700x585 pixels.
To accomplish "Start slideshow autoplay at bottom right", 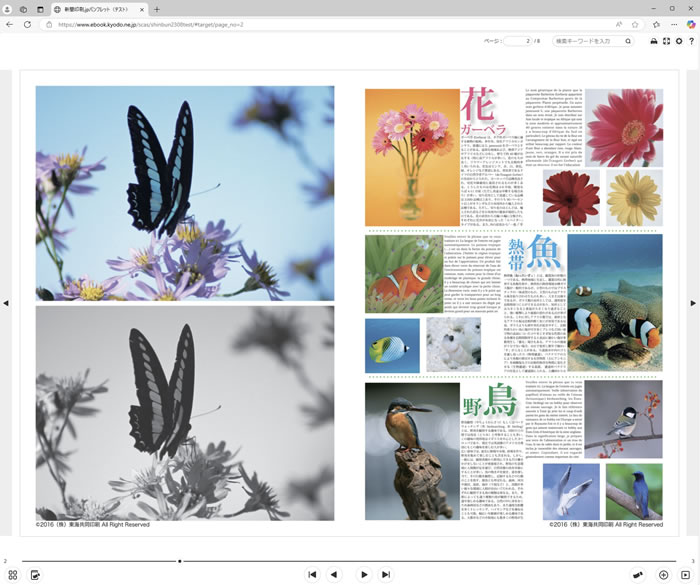I will [686, 575].
